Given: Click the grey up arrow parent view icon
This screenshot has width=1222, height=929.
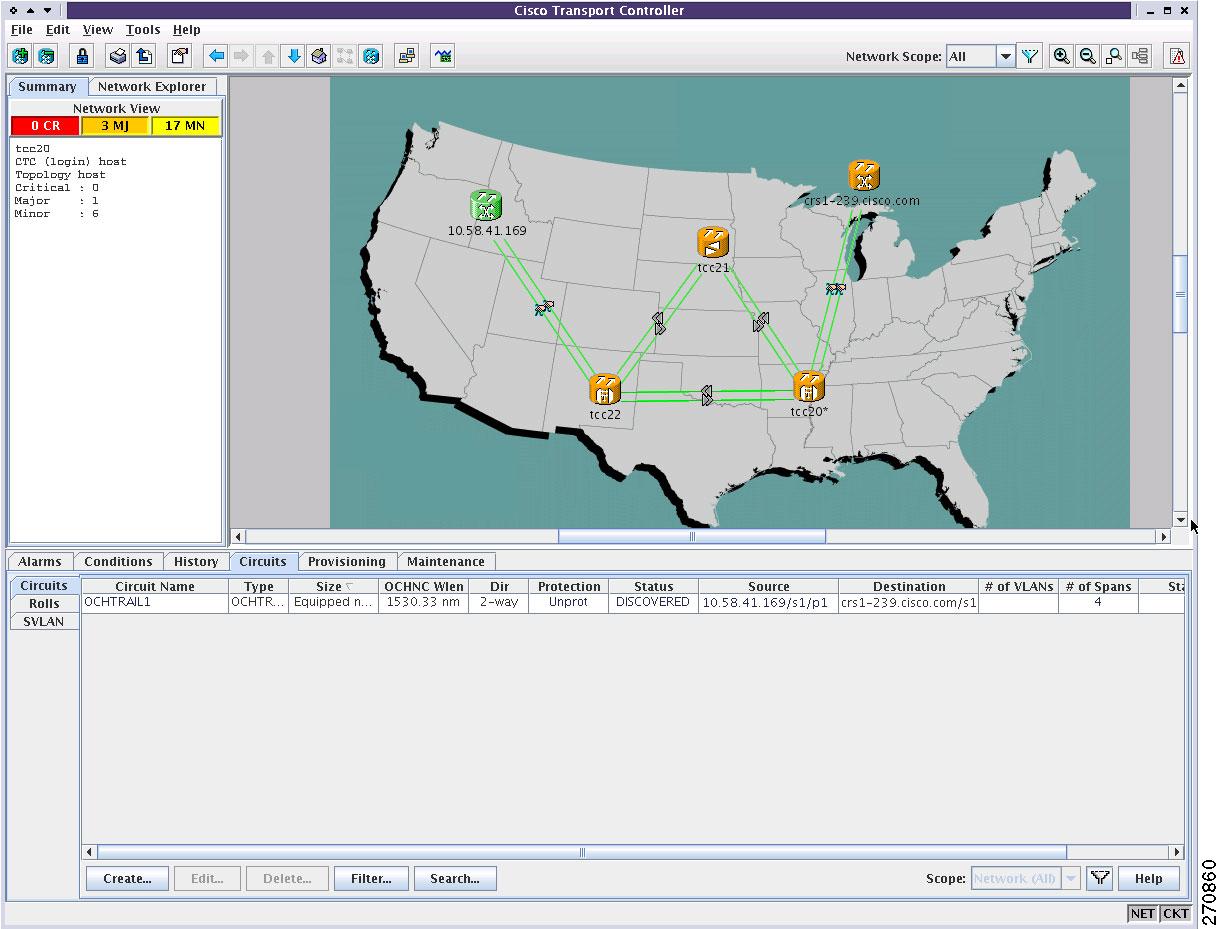Looking at the screenshot, I should [268, 56].
